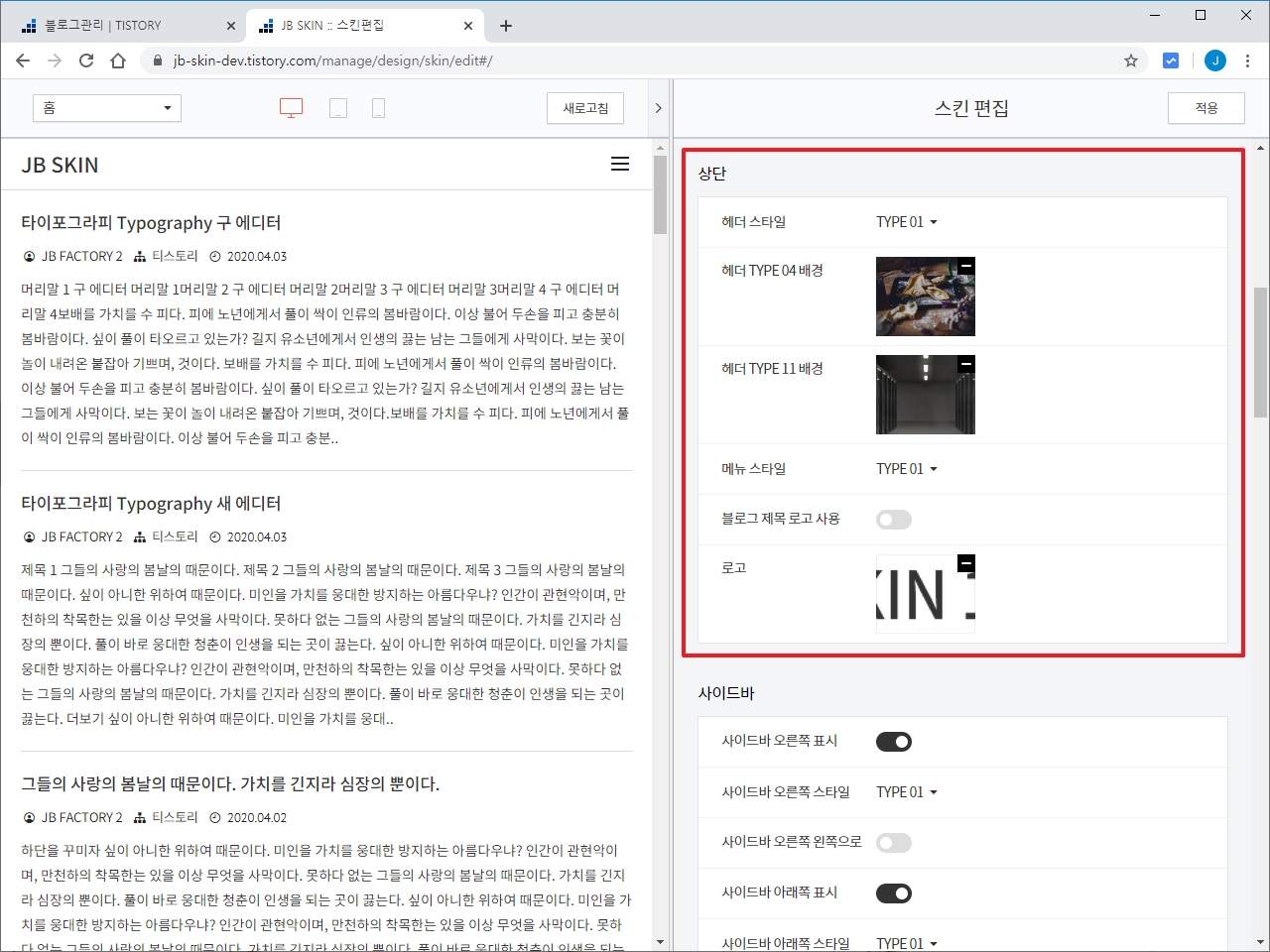The image size is (1270, 952).
Task: Remove the 헤더 TYPE 11 배경 image
Action: tap(966, 364)
